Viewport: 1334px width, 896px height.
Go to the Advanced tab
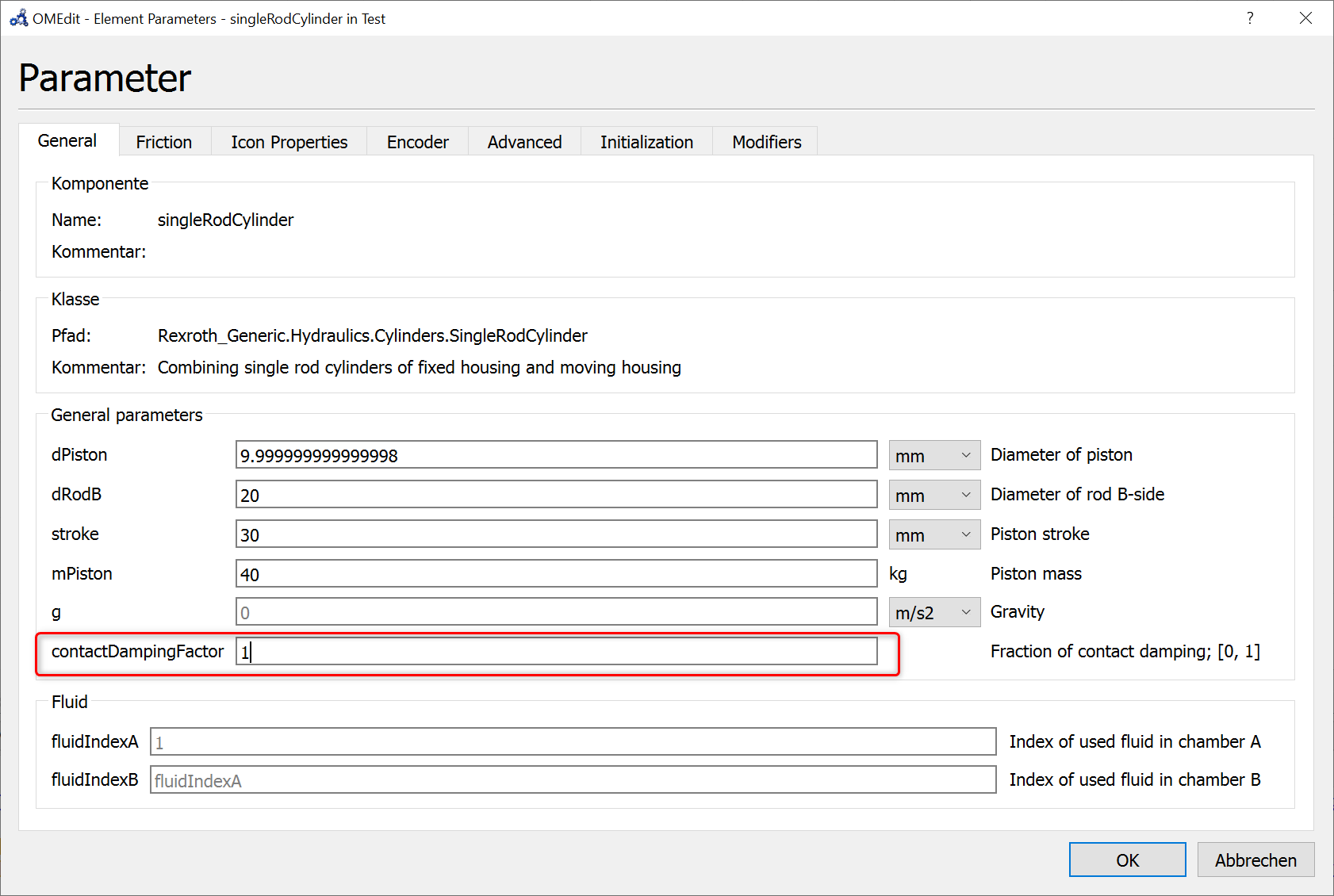coord(525,142)
